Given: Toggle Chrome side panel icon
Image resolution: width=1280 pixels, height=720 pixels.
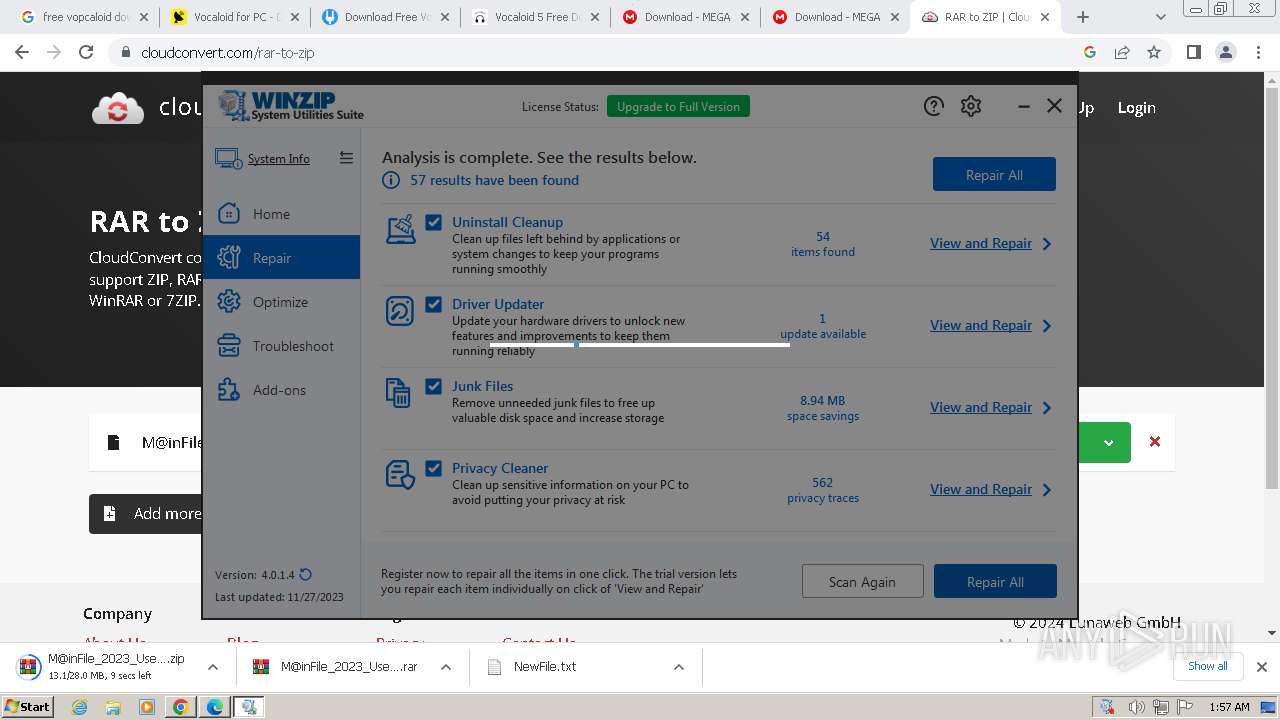Looking at the screenshot, I should click(x=1193, y=52).
